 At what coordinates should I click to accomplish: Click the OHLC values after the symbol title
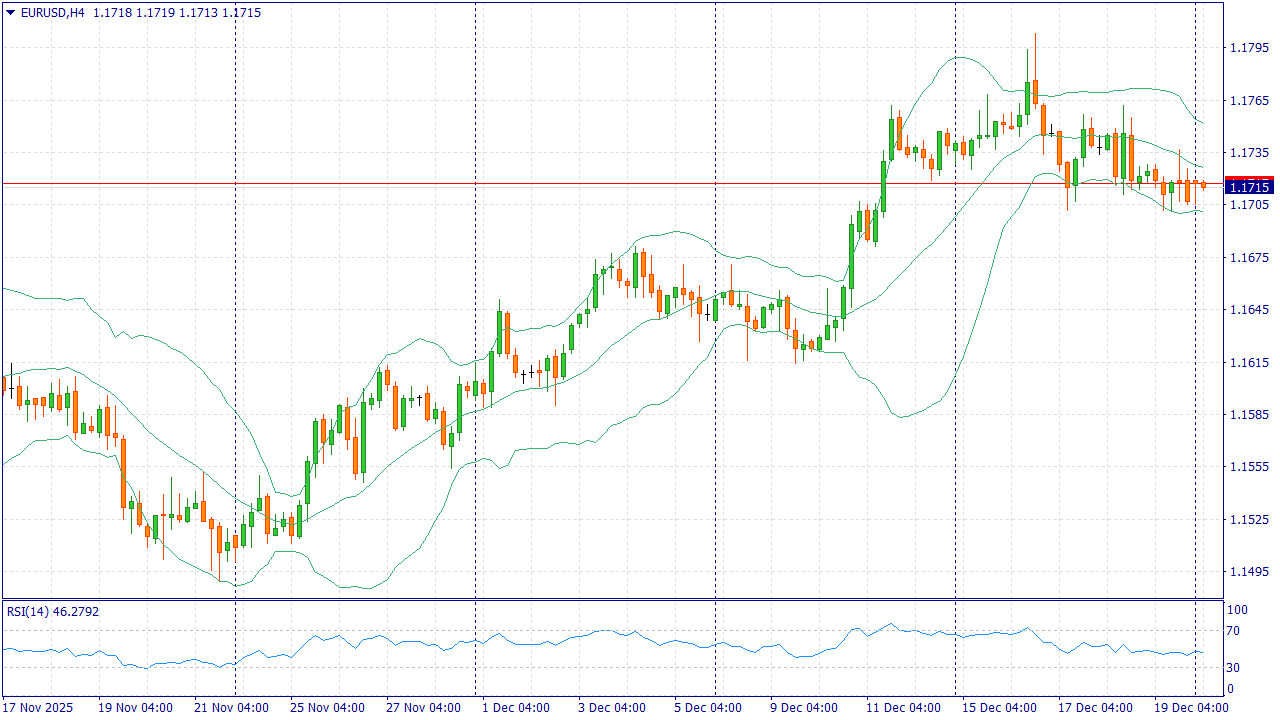[x=177, y=13]
